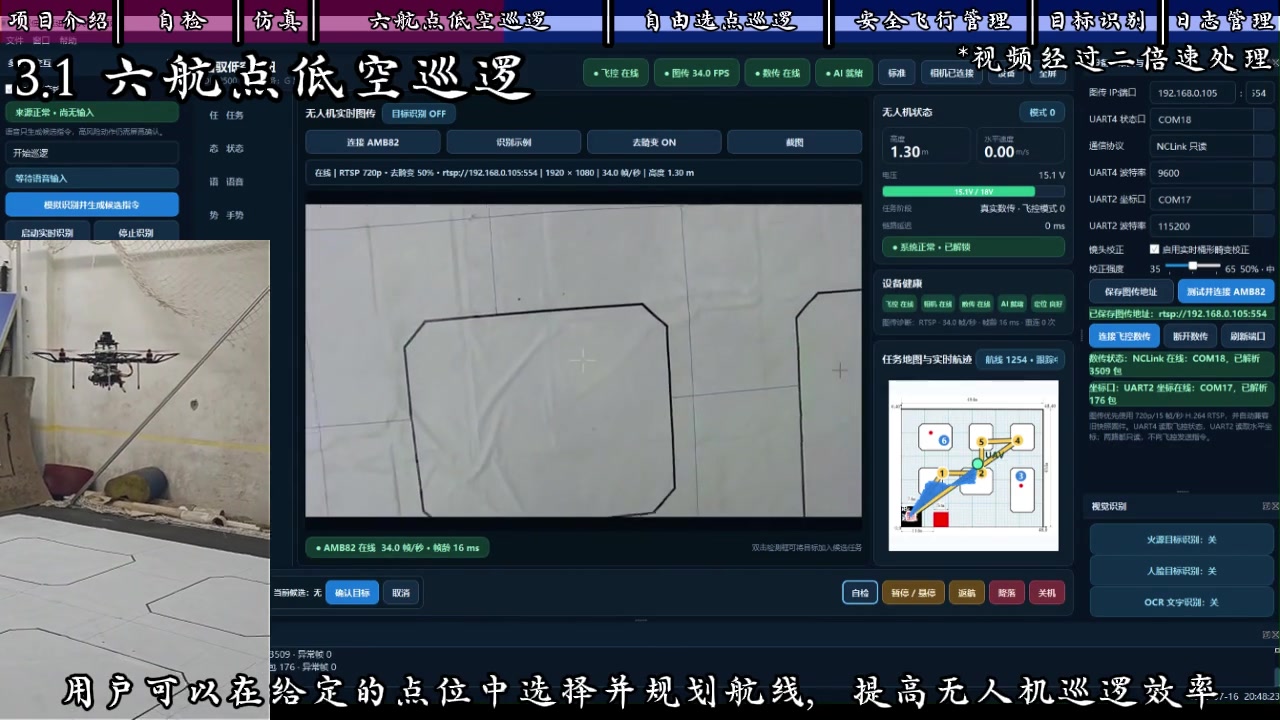The width and height of the screenshot is (1280, 720).
Task: Click the 连接飞控数传 button
Action: [x=1124, y=336]
